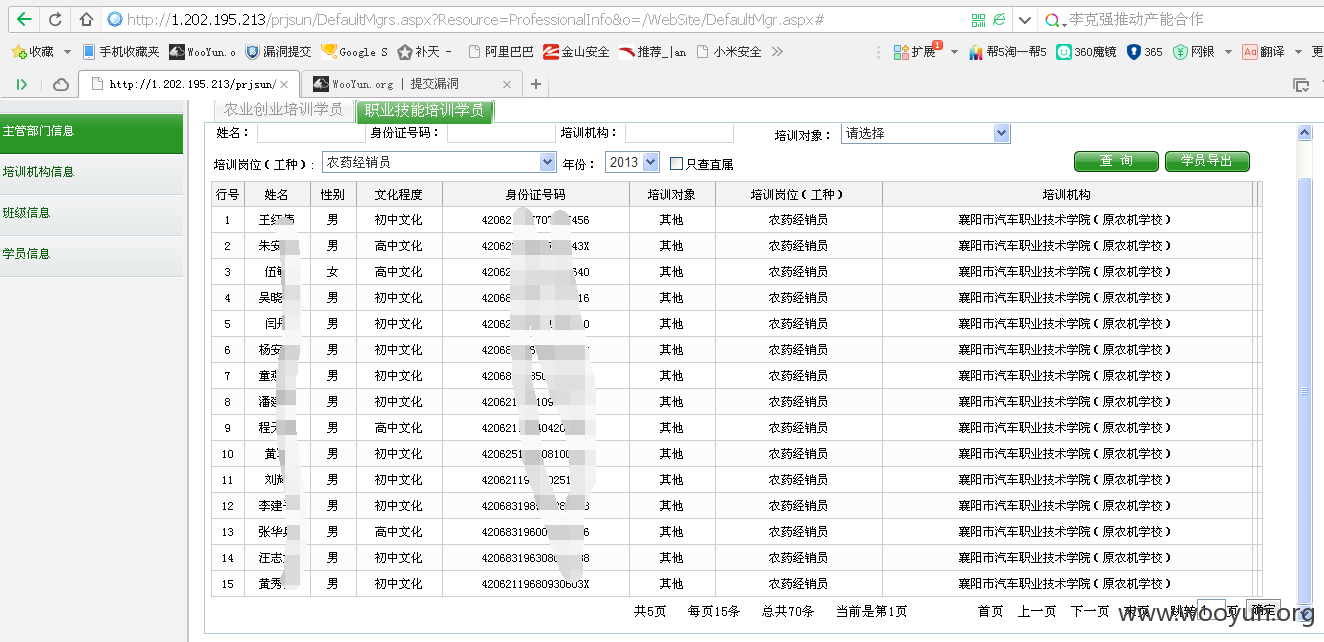This screenshot has height=642, width=1324.
Task: Show more bookmarks with double chevron
Action: [777, 51]
